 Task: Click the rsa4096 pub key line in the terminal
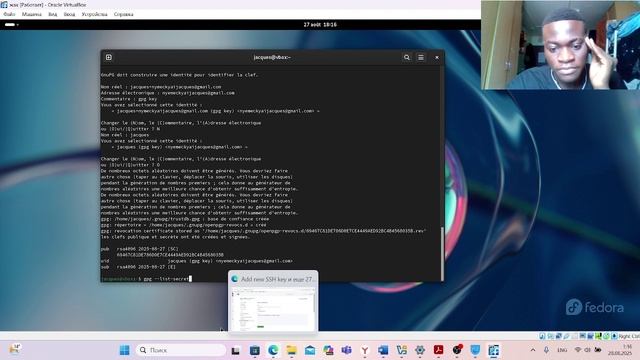pyautogui.click(x=140, y=249)
